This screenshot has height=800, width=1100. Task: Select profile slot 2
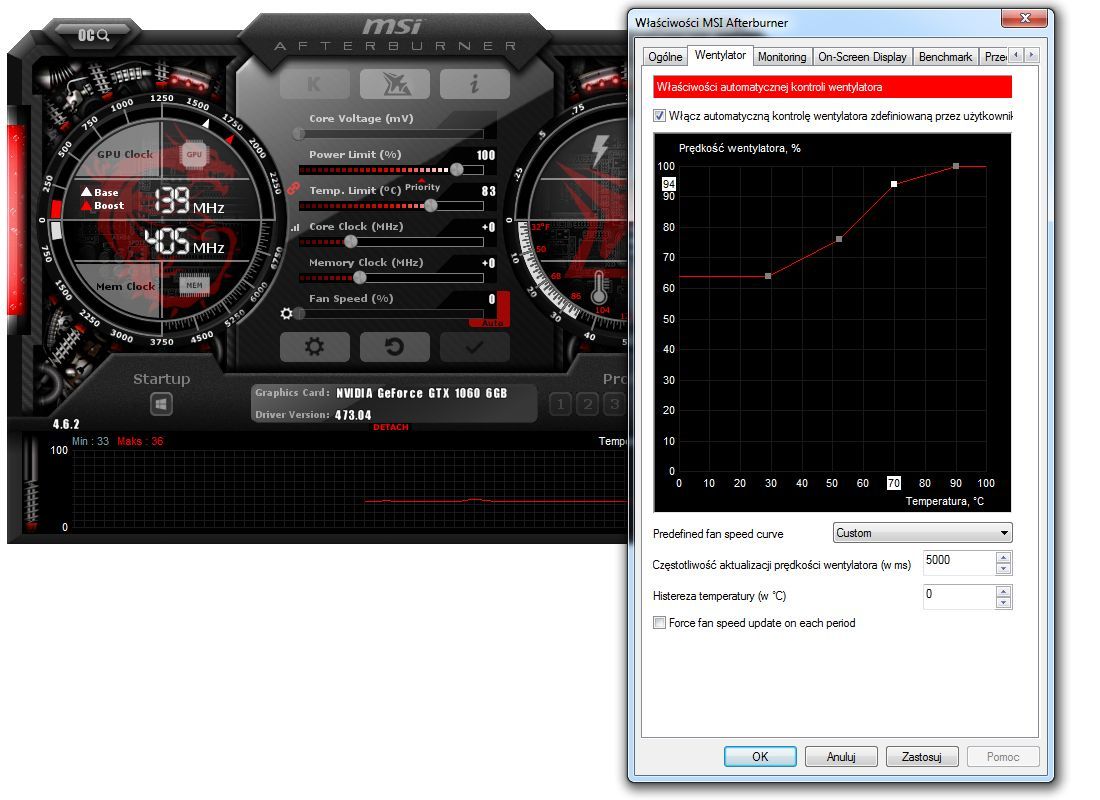[587, 404]
